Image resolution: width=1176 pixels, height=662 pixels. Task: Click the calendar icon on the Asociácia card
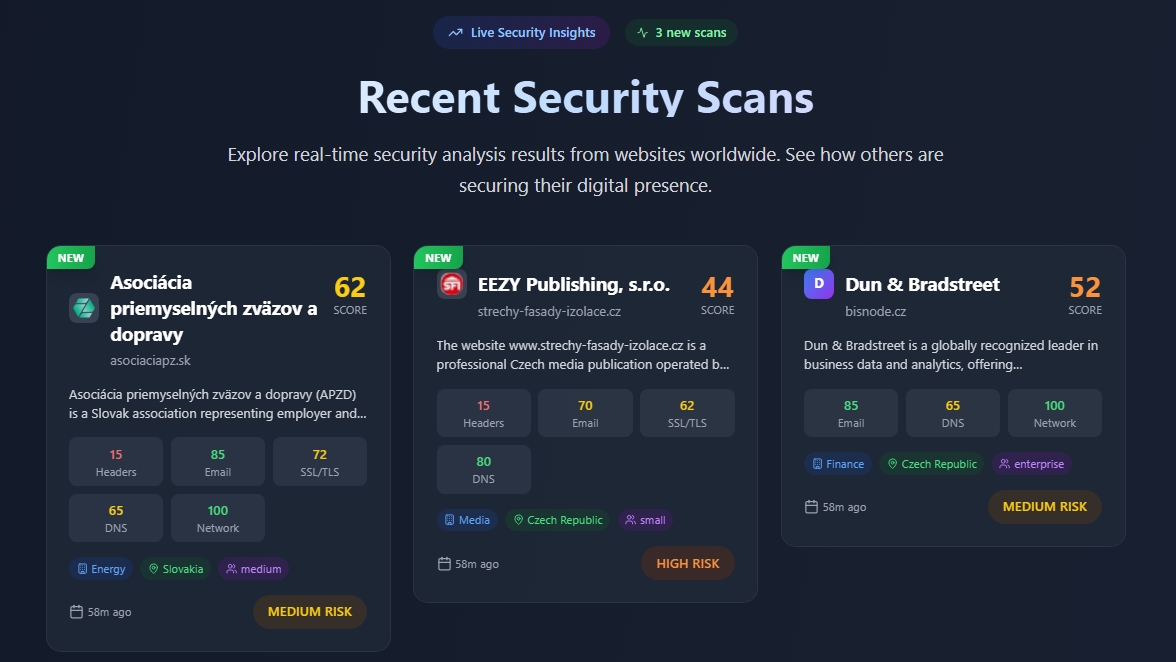(76, 612)
